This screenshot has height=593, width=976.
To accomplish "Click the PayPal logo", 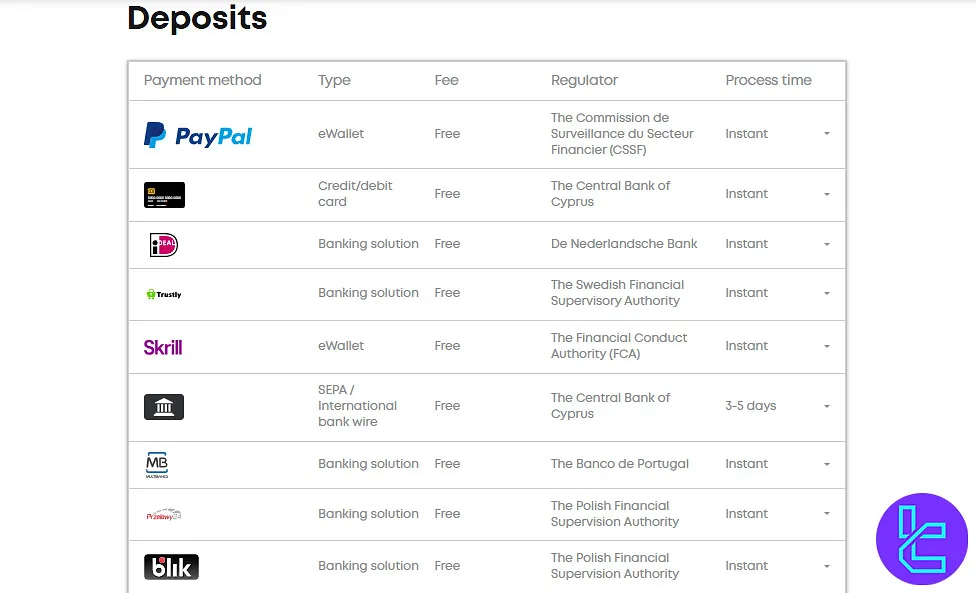I will (x=197, y=134).
